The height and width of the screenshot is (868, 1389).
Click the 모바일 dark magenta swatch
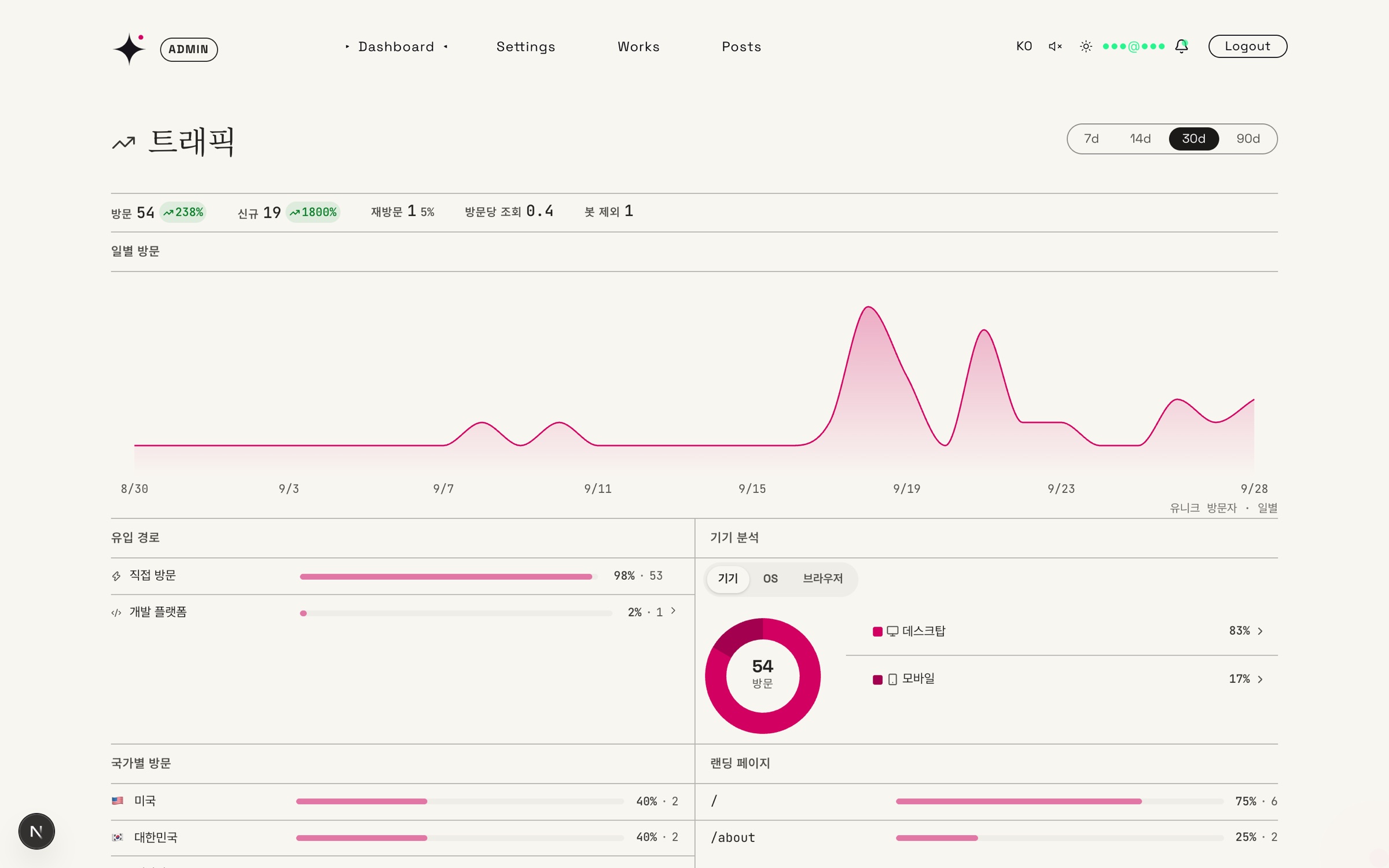point(877,679)
